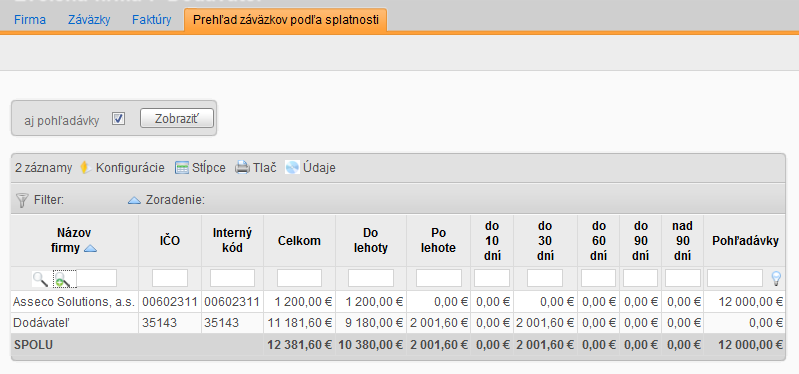The height and width of the screenshot is (374, 799).
Task: Click the Stĺpce columns icon
Action: tap(182, 167)
